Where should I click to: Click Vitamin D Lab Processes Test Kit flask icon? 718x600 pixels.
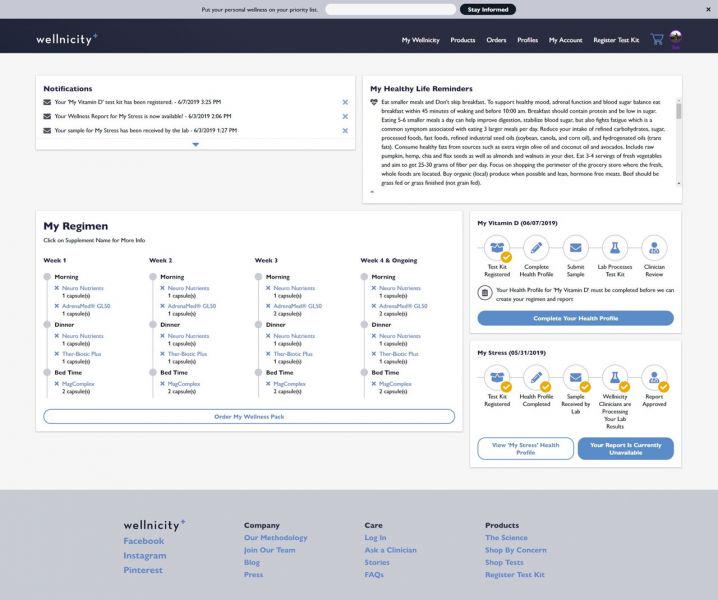(x=615, y=248)
